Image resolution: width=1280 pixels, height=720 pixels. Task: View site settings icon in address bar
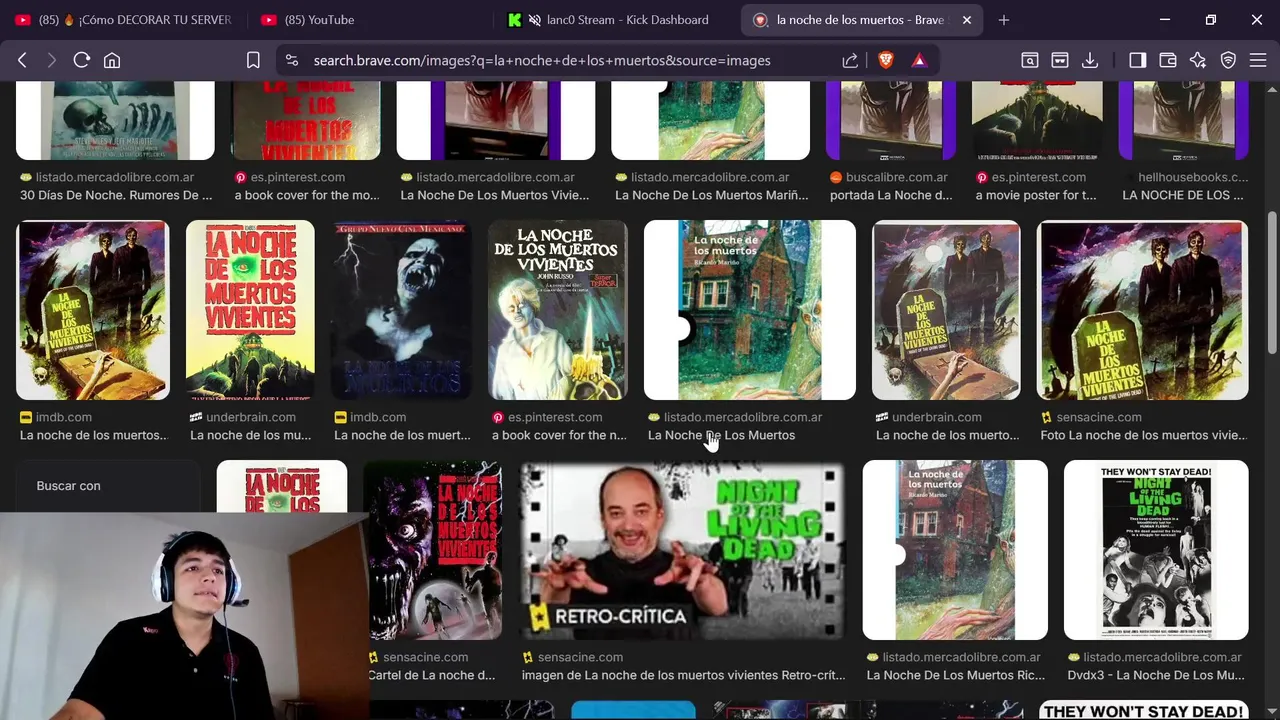(x=292, y=60)
